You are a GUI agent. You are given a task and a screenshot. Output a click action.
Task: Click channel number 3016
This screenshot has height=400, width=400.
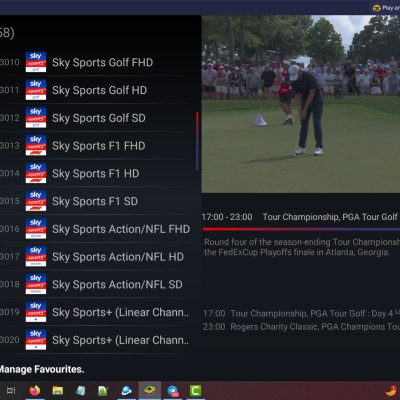point(10,229)
